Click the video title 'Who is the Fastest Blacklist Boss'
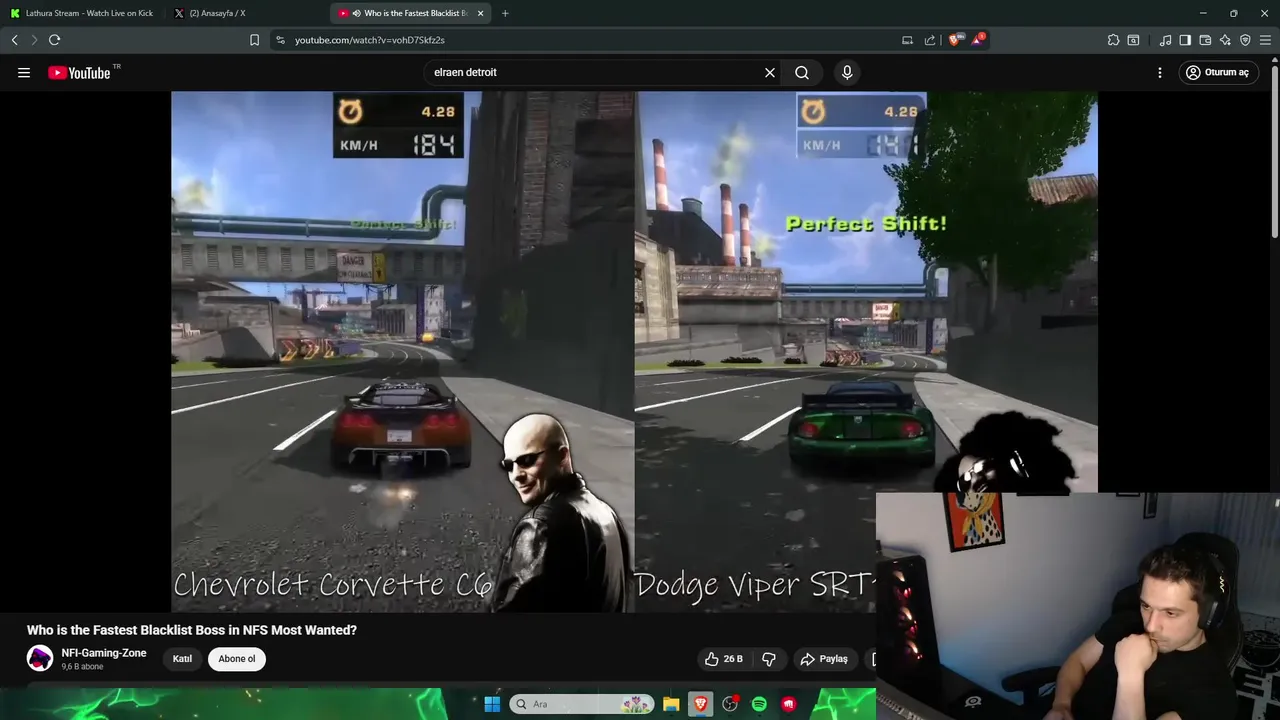 192,630
